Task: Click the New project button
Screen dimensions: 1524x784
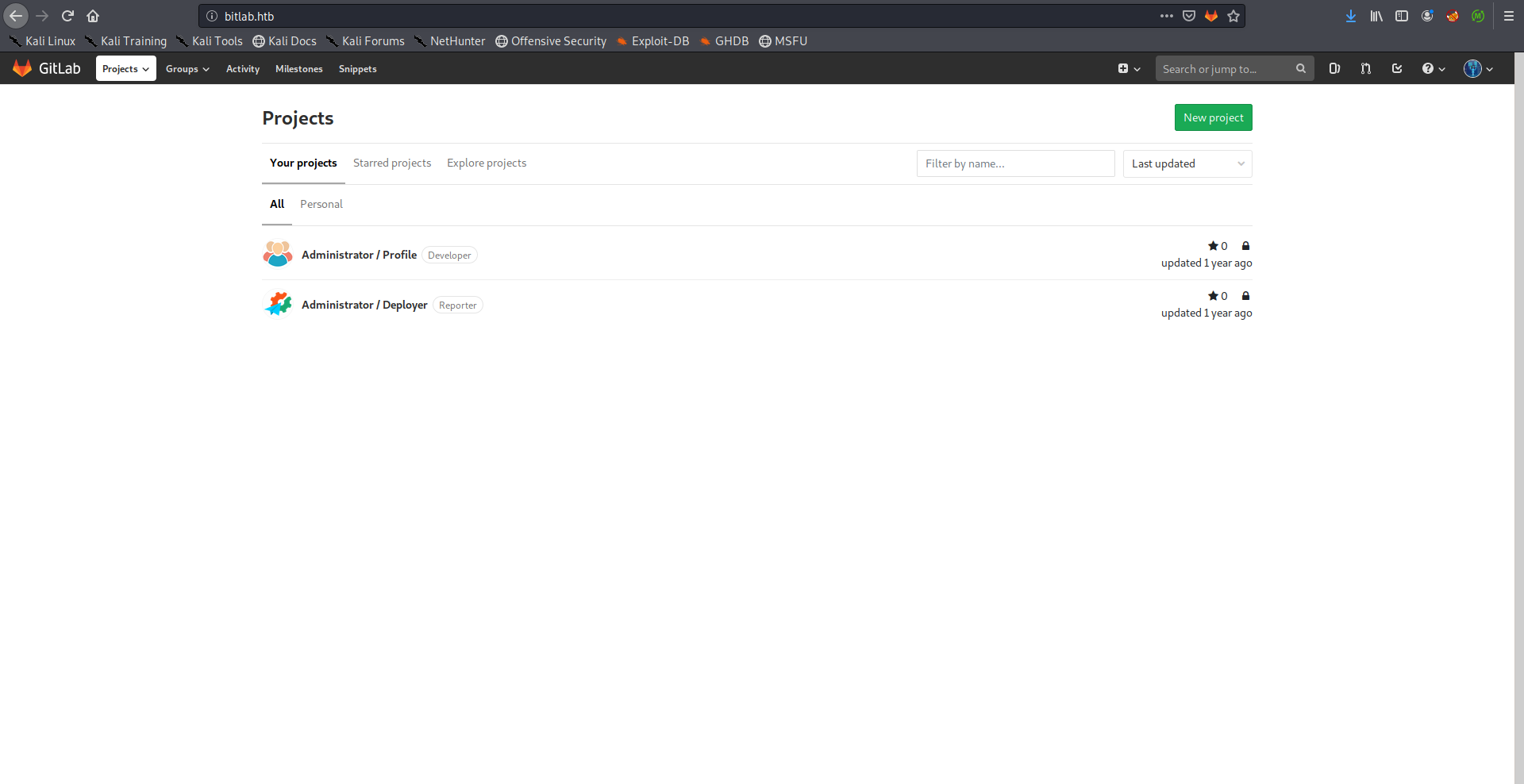Action: click(x=1213, y=117)
